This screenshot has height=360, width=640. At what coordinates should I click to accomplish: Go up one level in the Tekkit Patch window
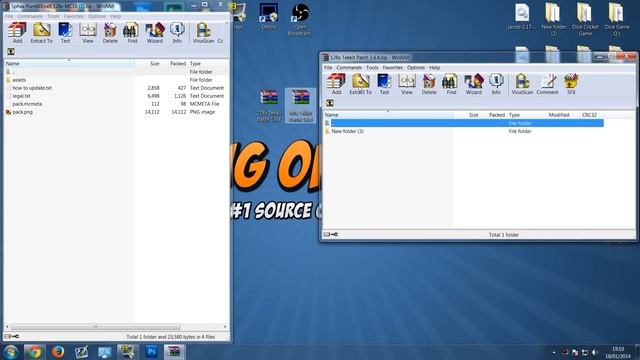pyautogui.click(x=330, y=103)
